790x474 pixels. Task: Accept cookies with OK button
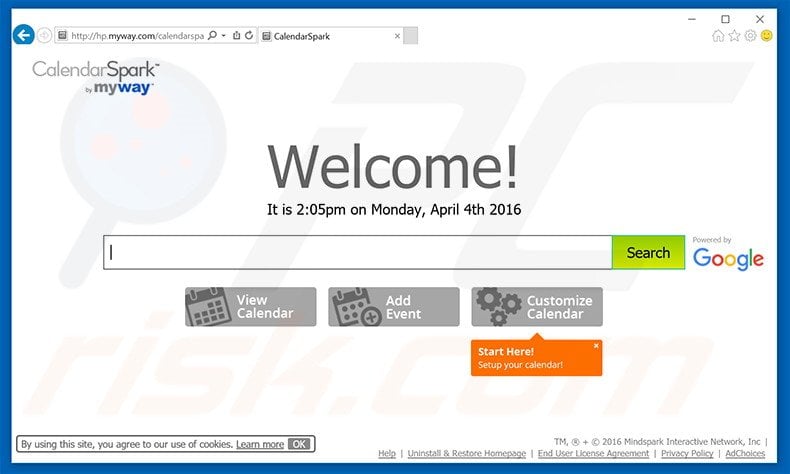[x=299, y=444]
